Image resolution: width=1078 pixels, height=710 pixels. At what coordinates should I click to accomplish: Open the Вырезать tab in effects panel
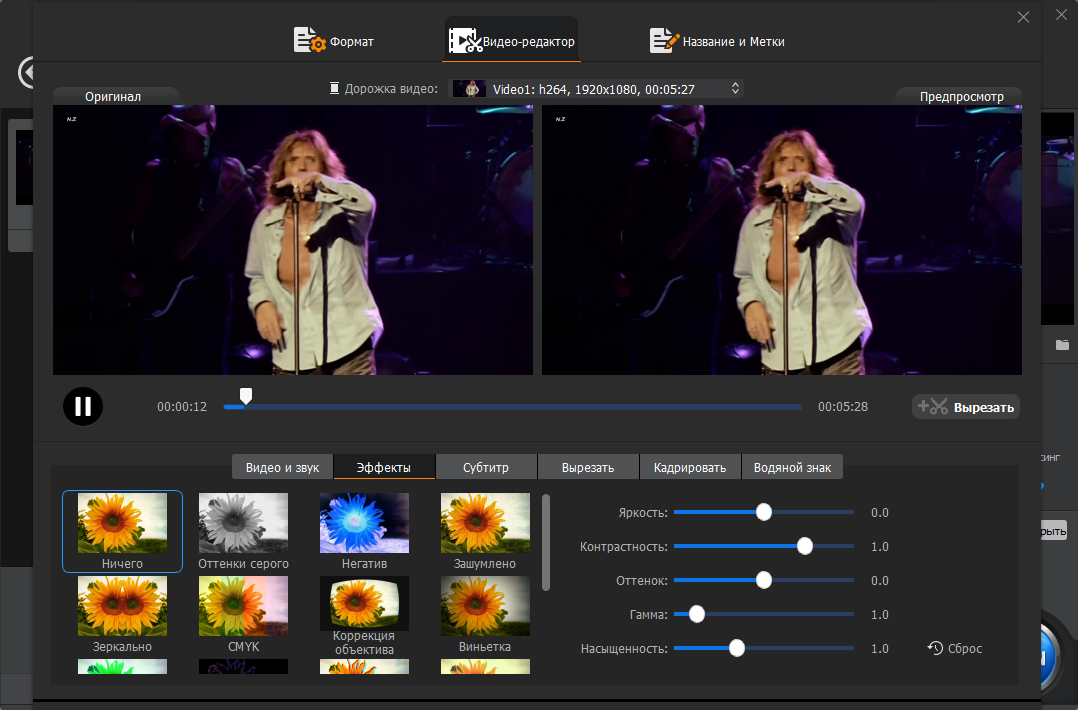(588, 467)
